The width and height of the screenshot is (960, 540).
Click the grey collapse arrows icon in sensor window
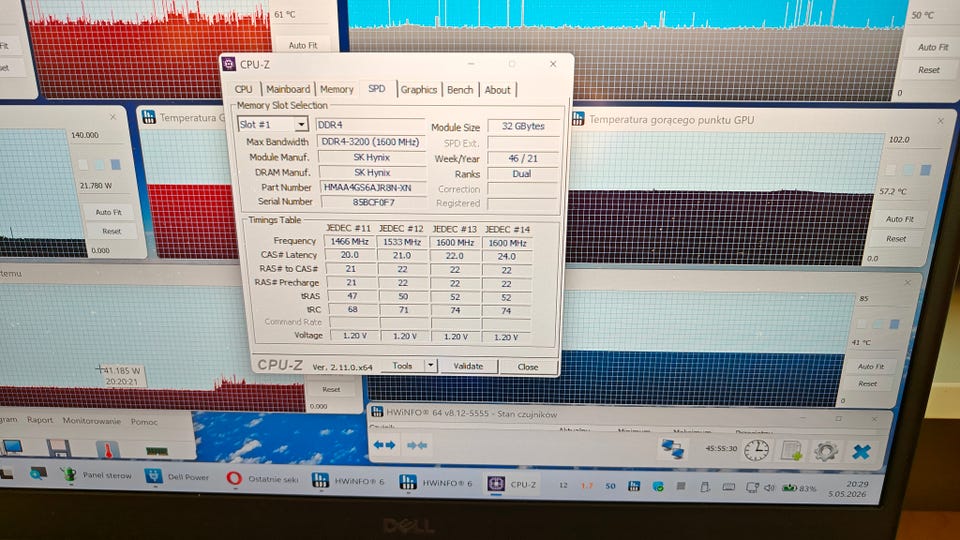point(417,446)
